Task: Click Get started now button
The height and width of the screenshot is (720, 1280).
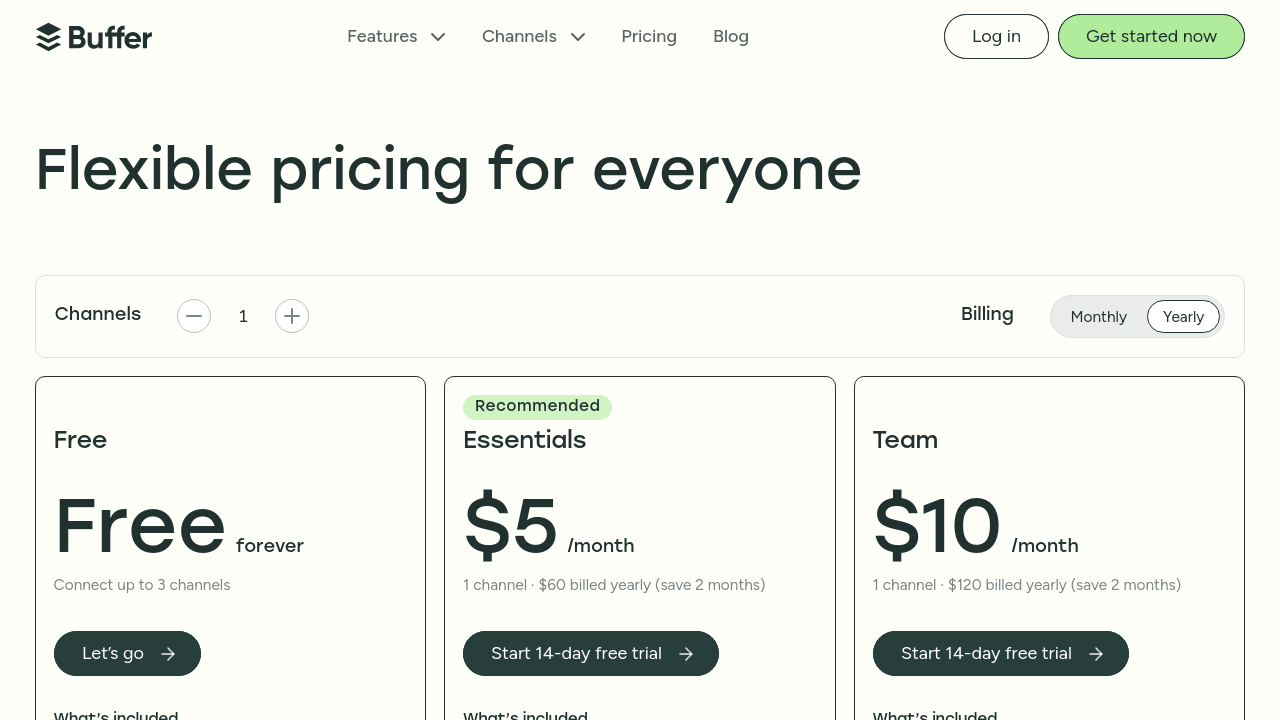Action: click(1151, 37)
